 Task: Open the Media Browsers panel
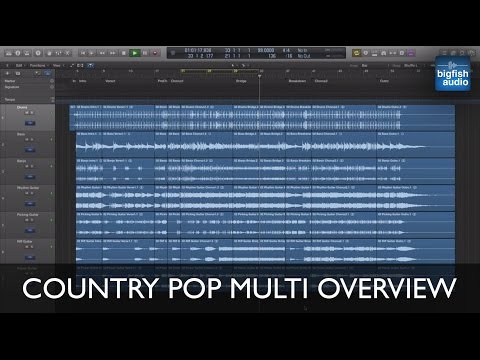click(x=471, y=53)
